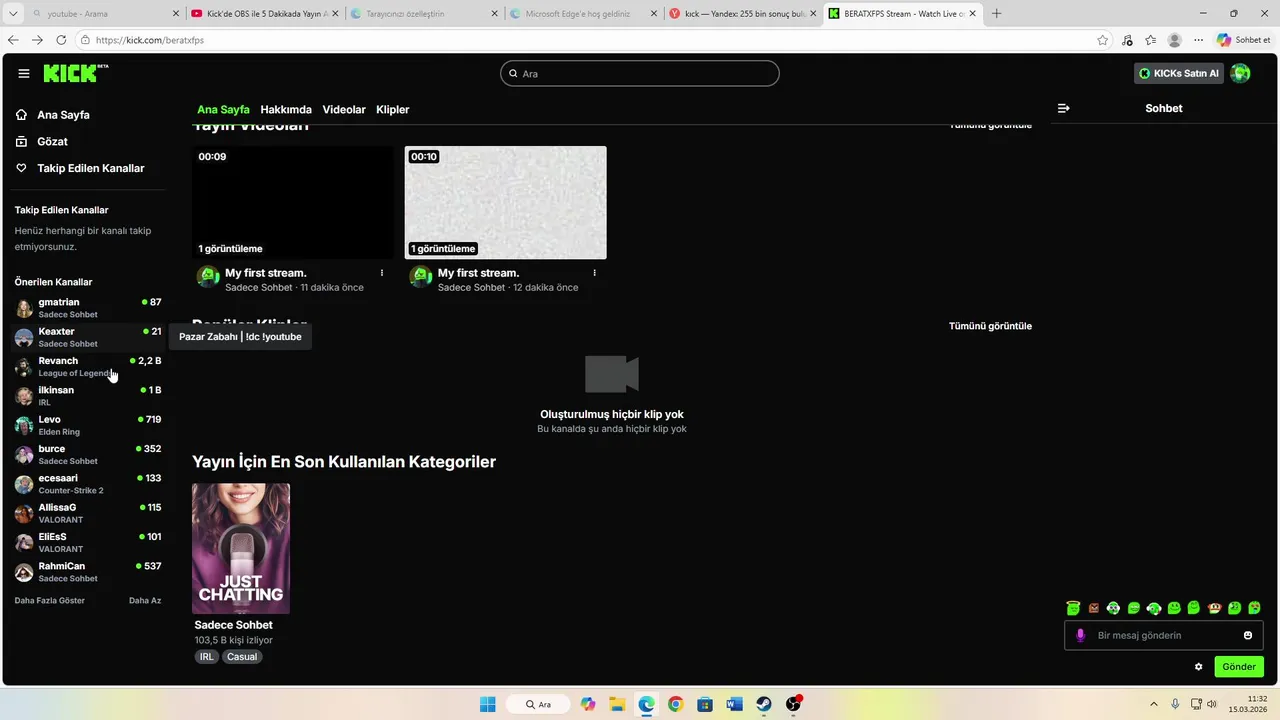
Task: Switch to Videolar tab
Action: 344,109
